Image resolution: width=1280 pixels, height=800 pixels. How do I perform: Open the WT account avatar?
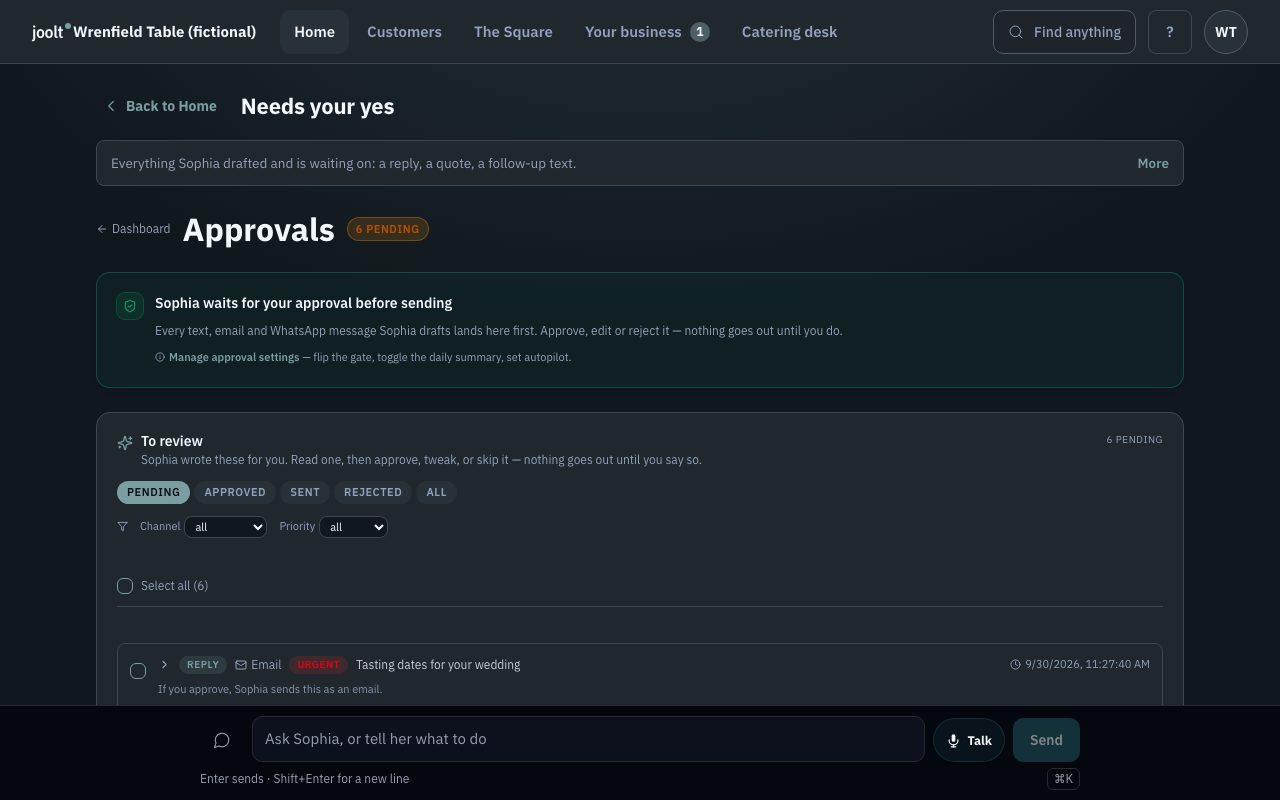click(x=1226, y=32)
